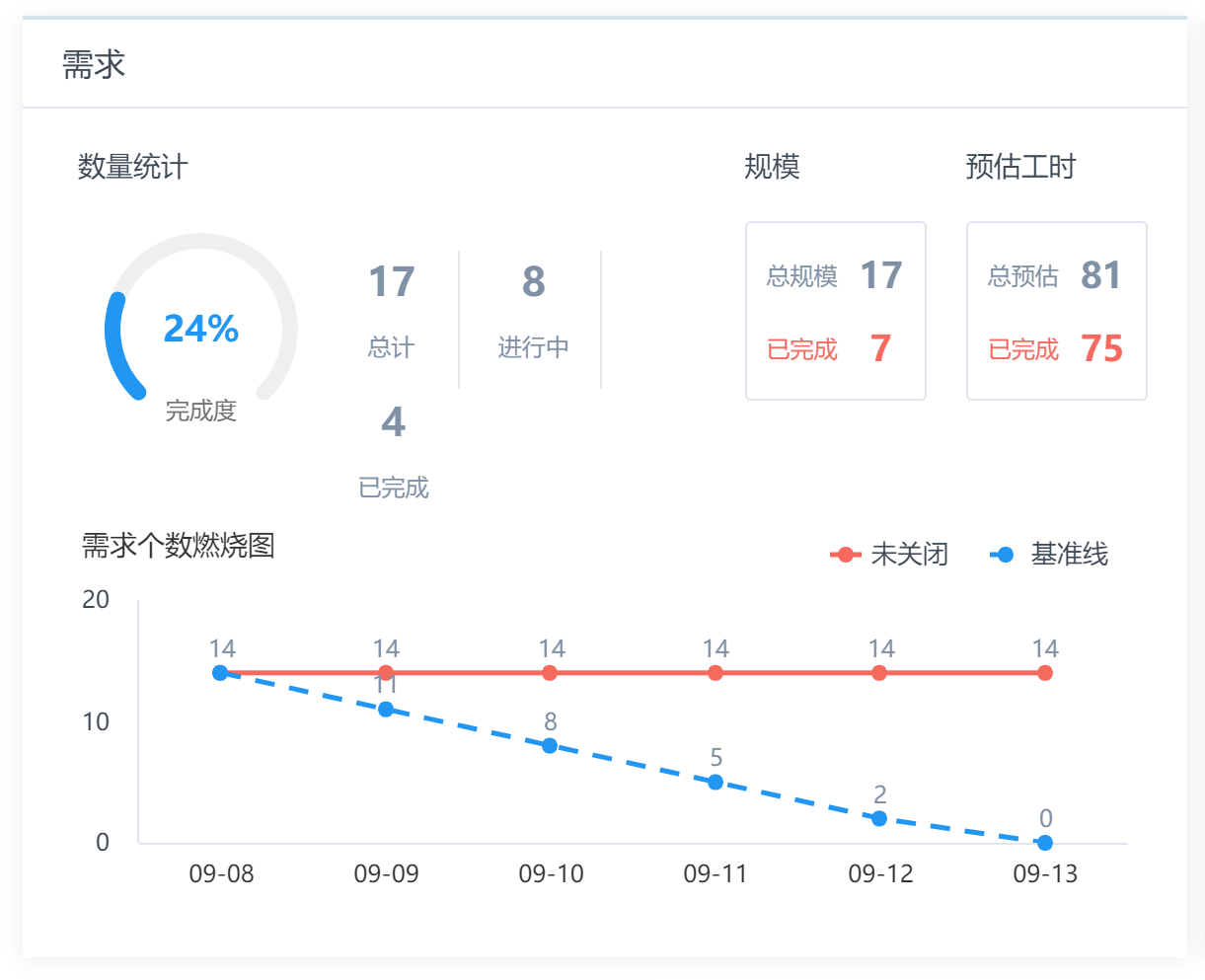Click the 预估工时 已完成 75 value
This screenshot has width=1205, height=980.
[x=1101, y=348]
